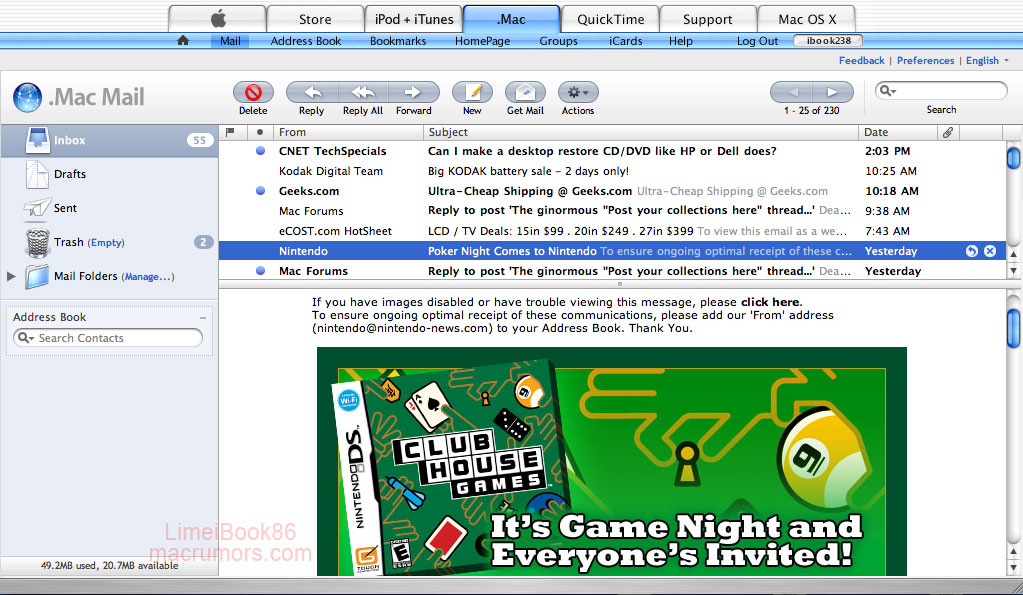Click delete X on selected Nintendo row

pyautogui.click(x=990, y=251)
